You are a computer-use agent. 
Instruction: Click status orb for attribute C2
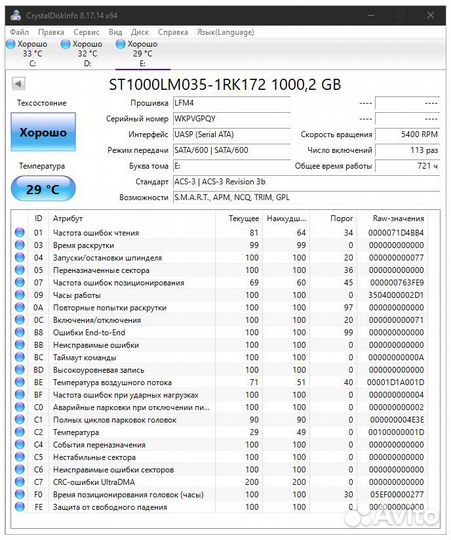point(20,432)
